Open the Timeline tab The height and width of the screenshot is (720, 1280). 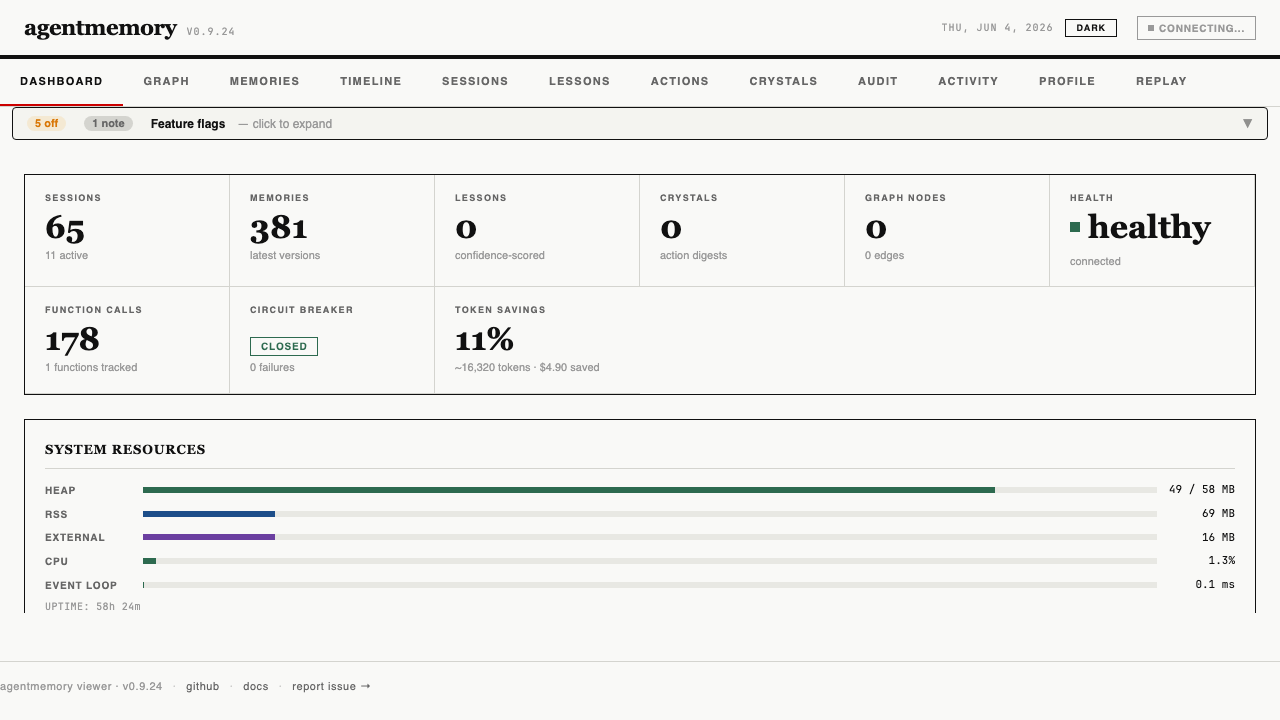point(371,81)
